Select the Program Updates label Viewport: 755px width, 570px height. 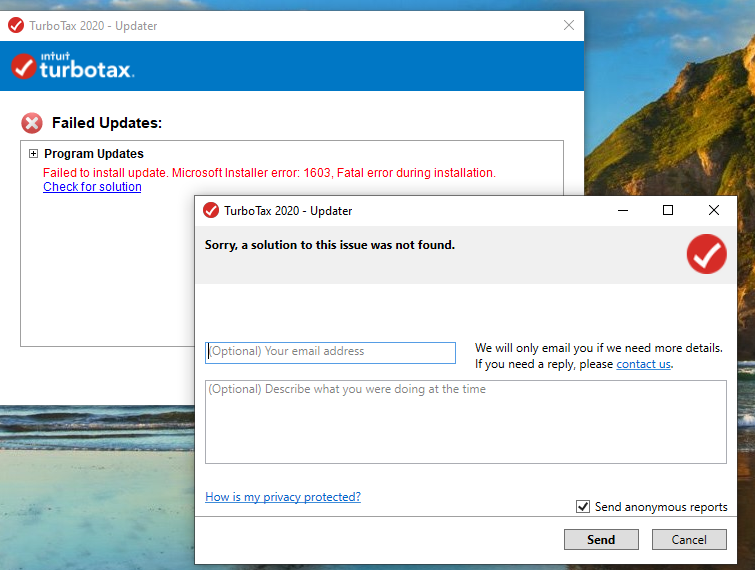(94, 154)
